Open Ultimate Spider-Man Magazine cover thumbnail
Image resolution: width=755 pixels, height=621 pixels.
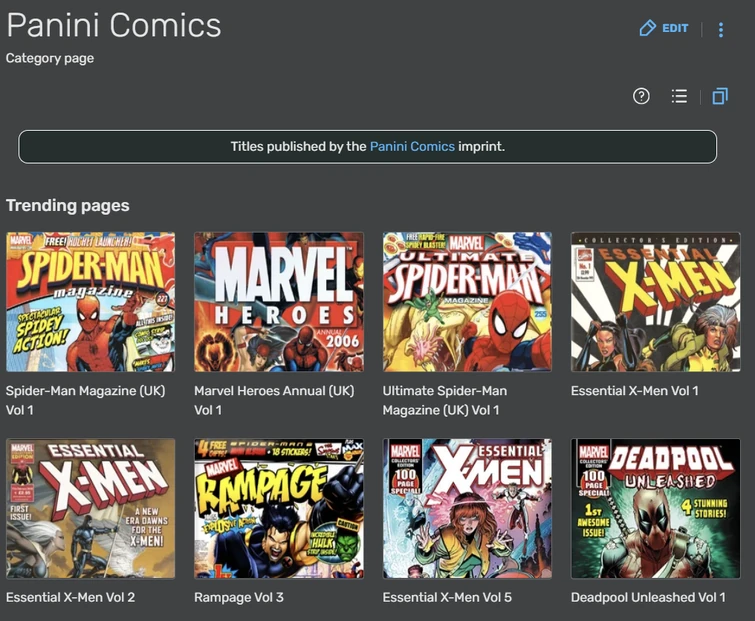pos(467,302)
